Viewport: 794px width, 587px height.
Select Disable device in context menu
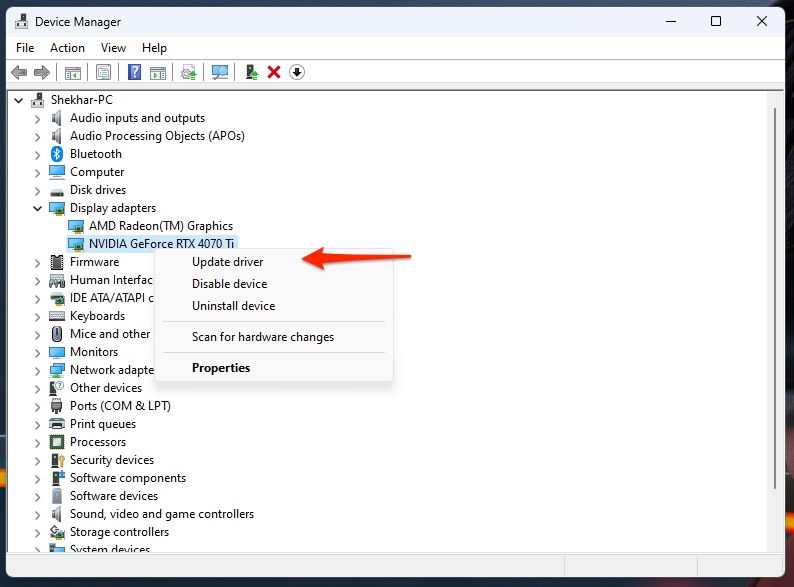pyautogui.click(x=229, y=284)
